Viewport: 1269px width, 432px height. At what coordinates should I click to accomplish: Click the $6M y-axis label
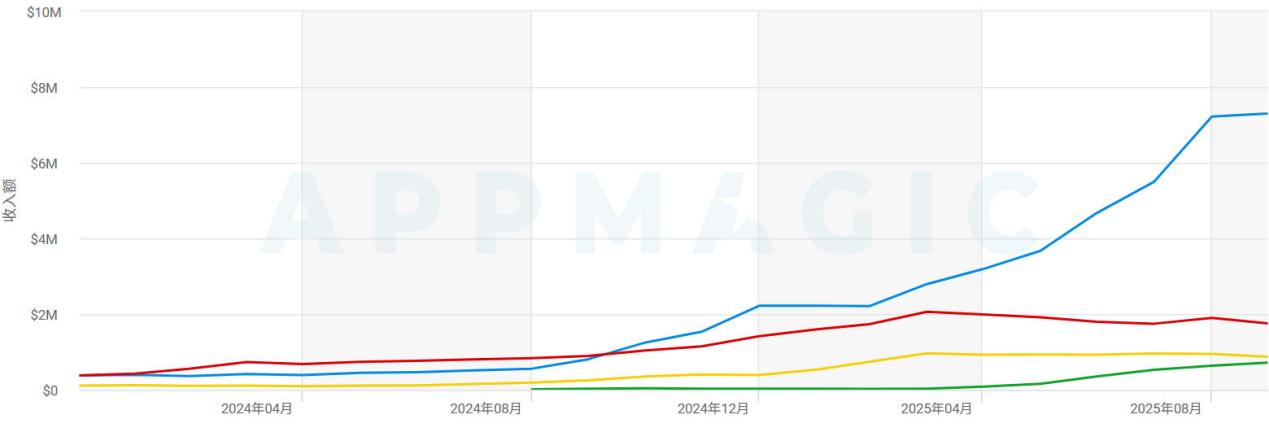[46, 163]
